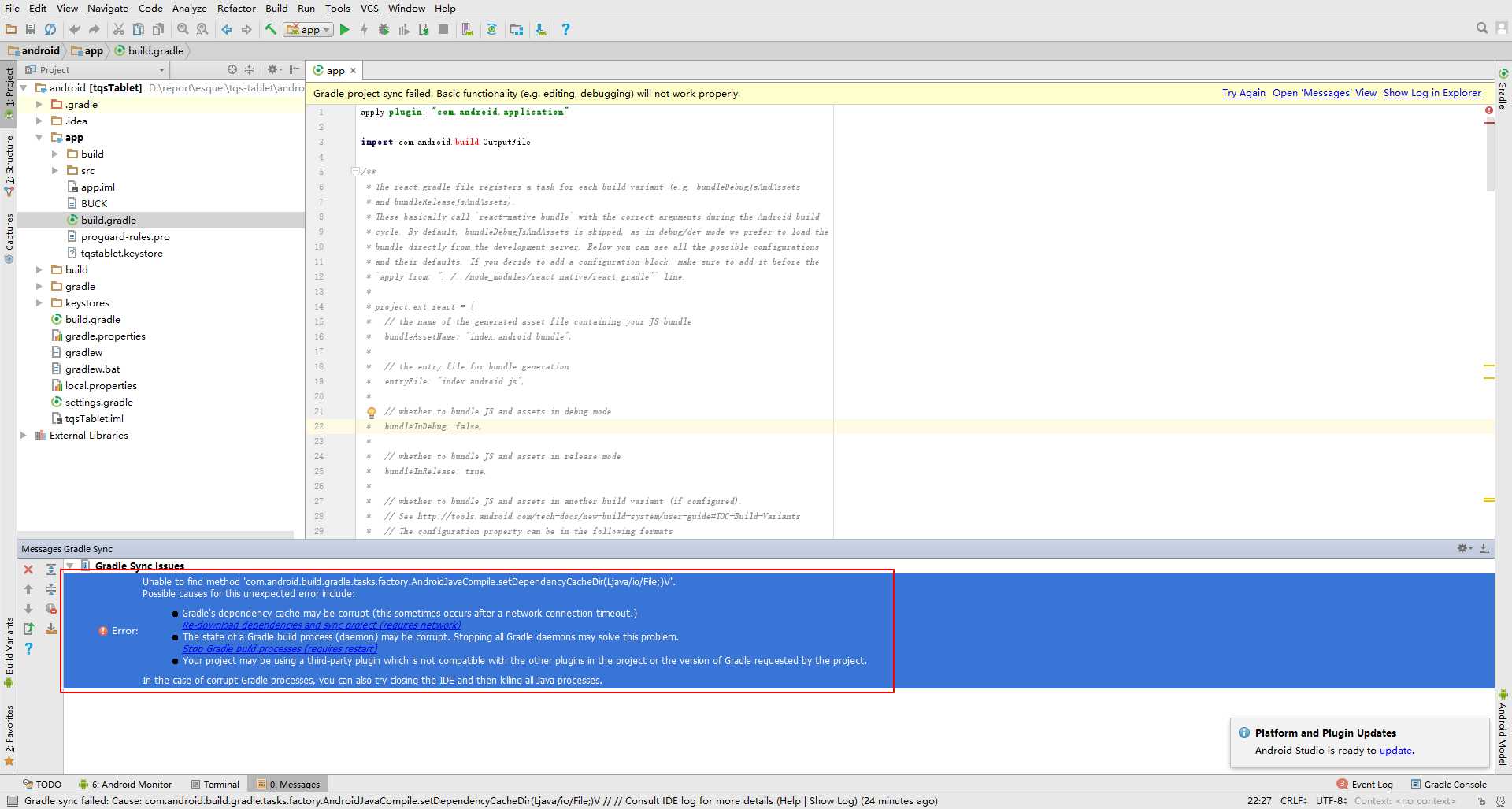The height and width of the screenshot is (809, 1512).
Task: Expand the src folder arrow
Action: pos(55,170)
